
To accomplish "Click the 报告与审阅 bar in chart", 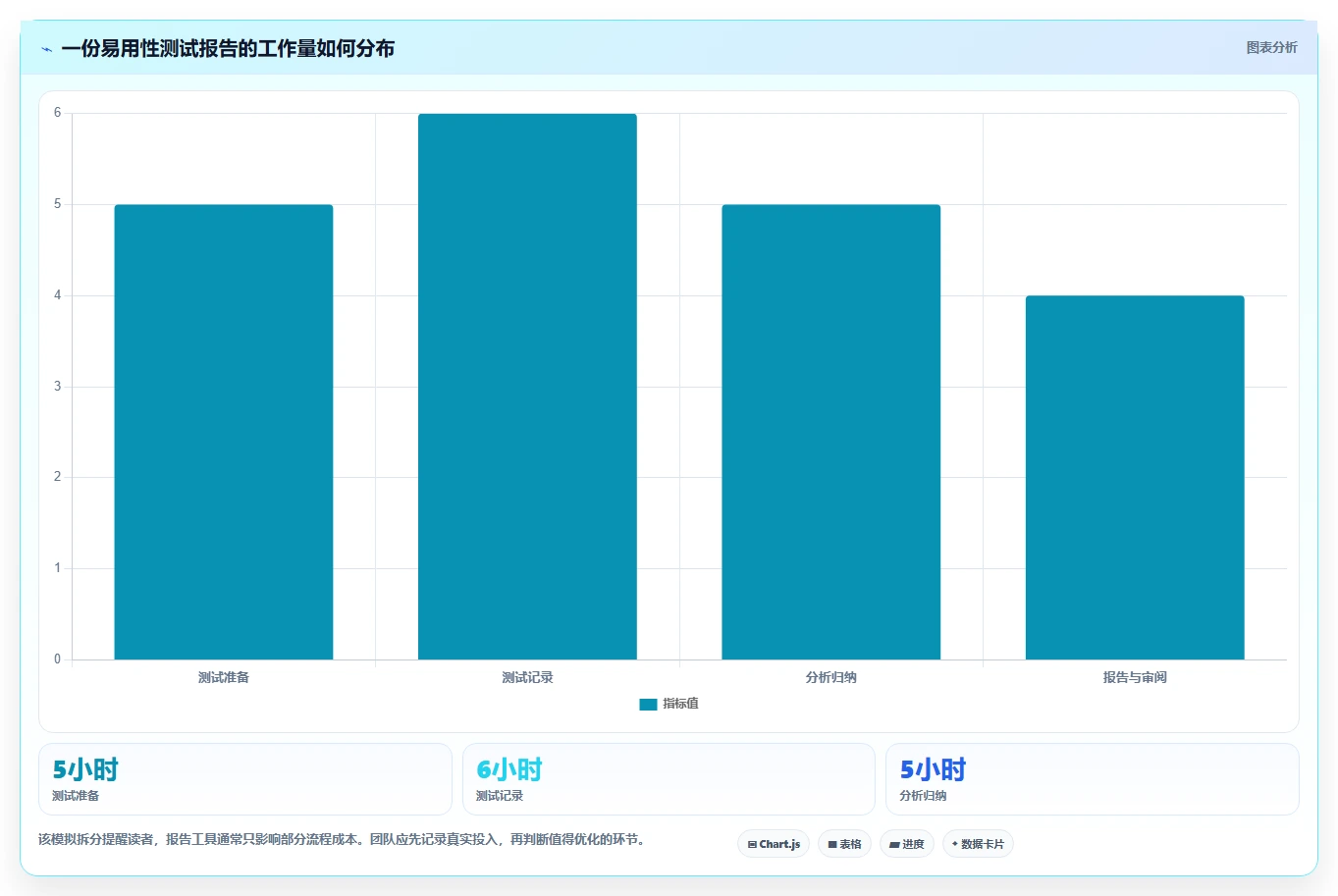I will (x=1135, y=477).
